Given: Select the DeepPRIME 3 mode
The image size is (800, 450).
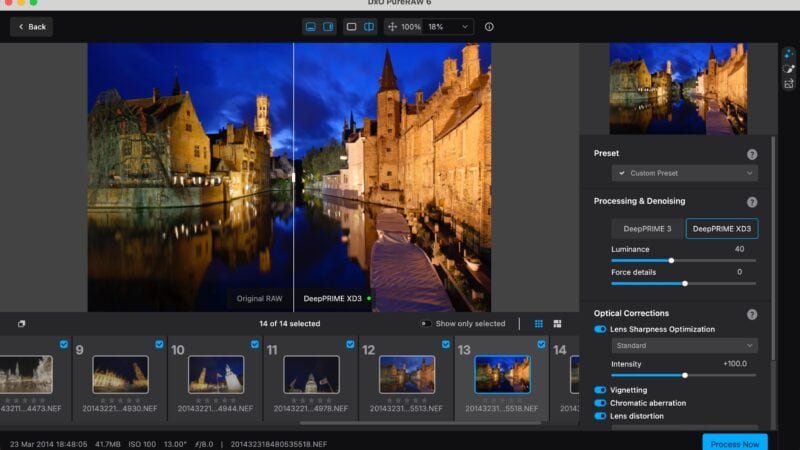Looking at the screenshot, I should tap(647, 229).
